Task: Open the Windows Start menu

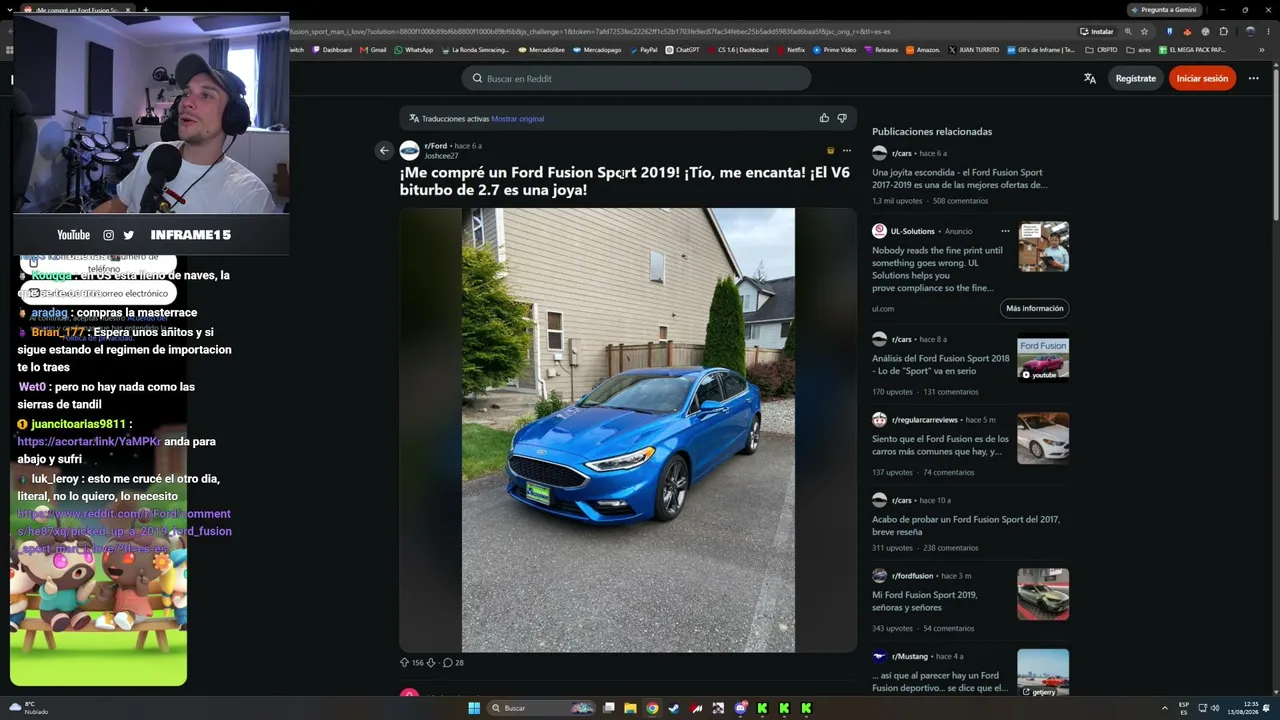Action: pos(474,708)
